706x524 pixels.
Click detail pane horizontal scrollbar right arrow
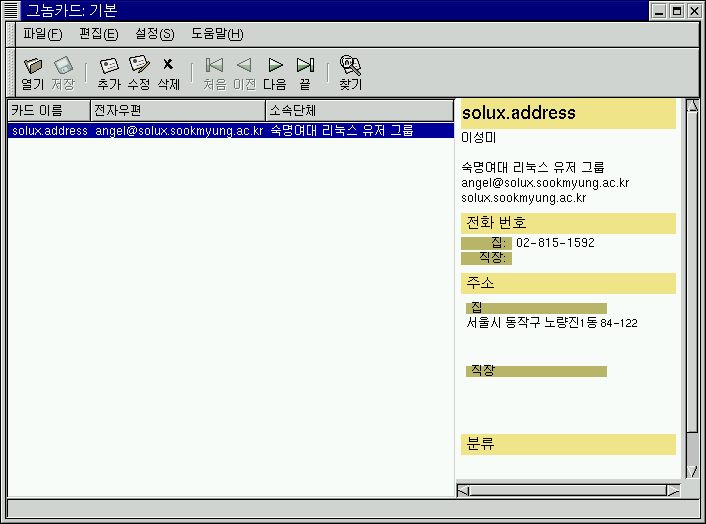coord(673,491)
